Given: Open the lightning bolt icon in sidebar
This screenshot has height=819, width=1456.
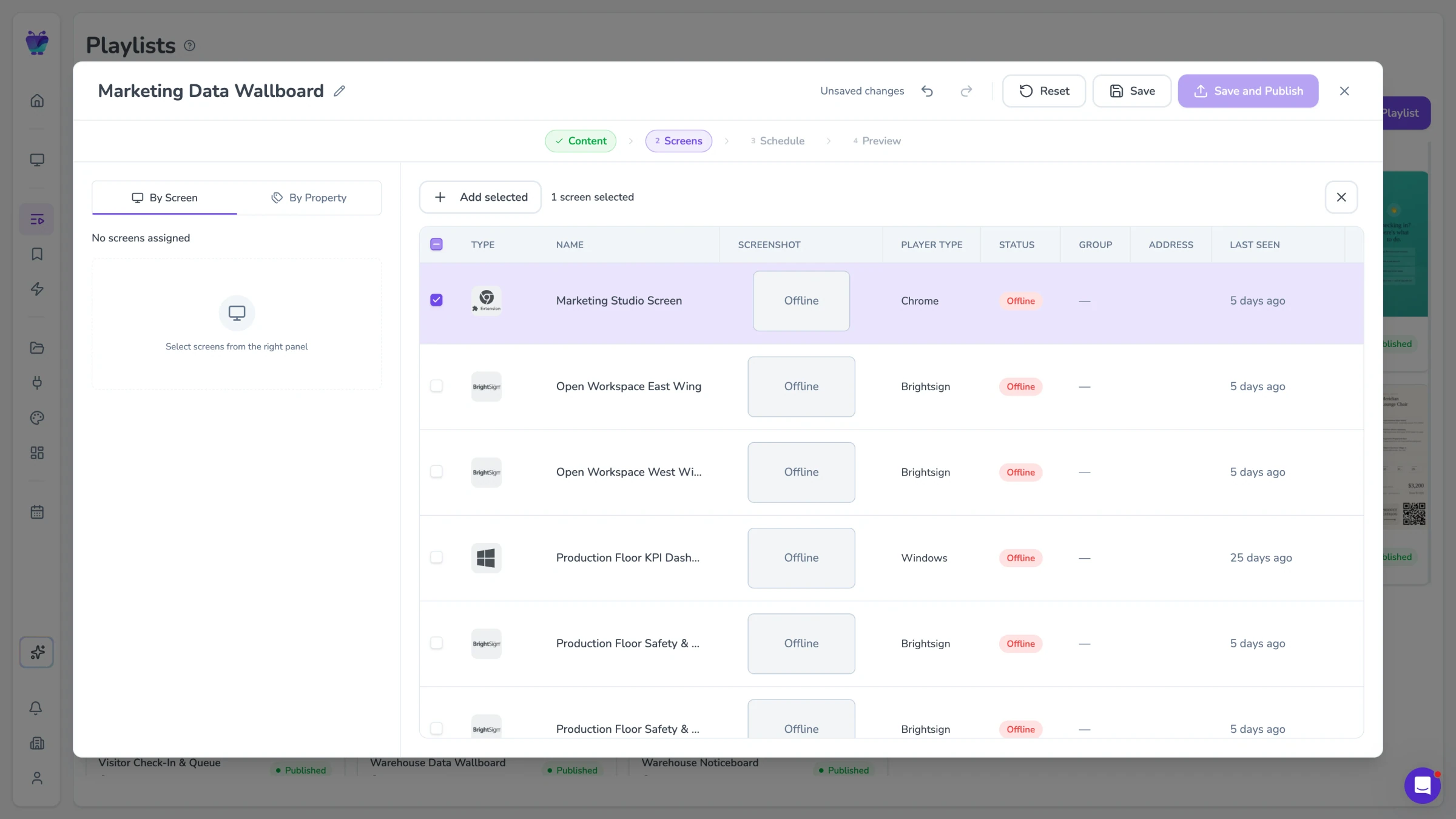Looking at the screenshot, I should tap(37, 289).
